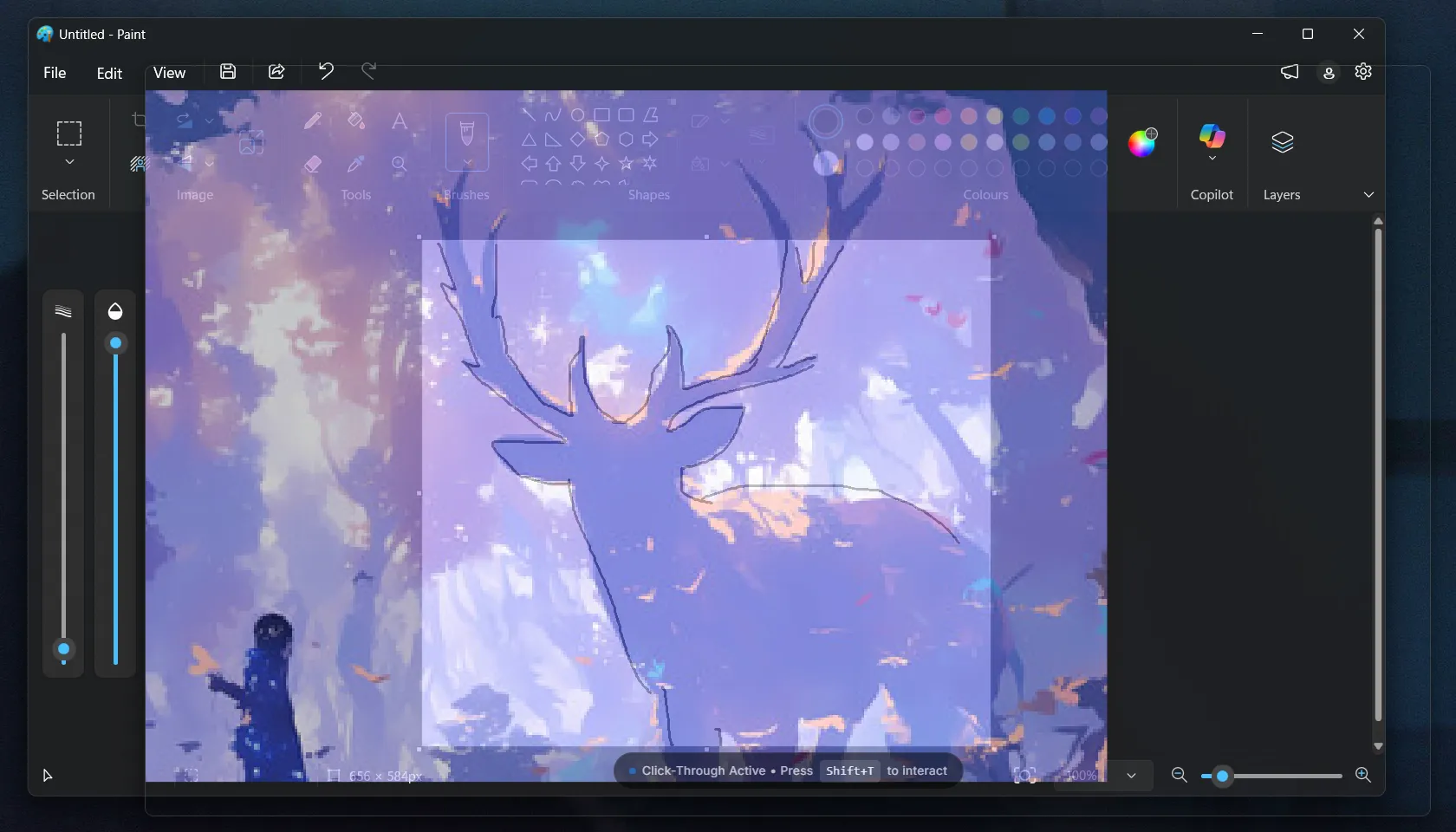Select the Eraser tool
The height and width of the screenshot is (832, 1456).
(313, 163)
